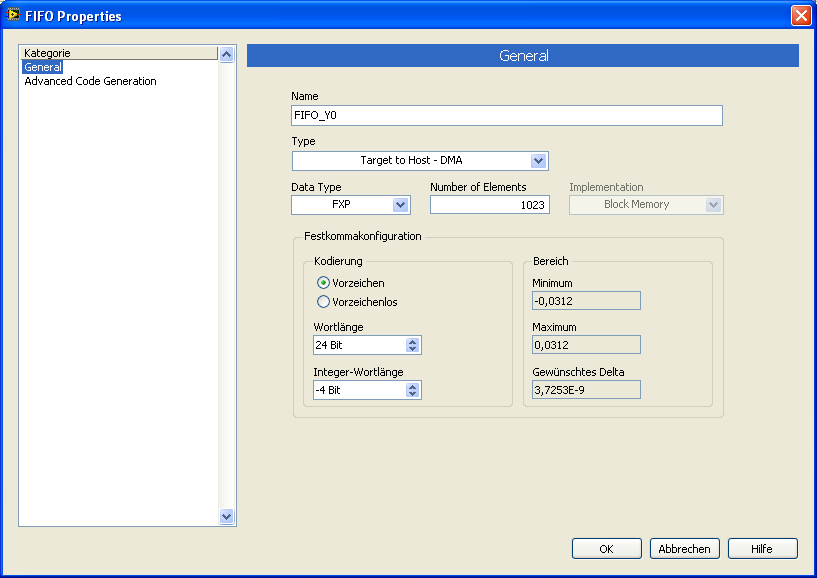Click the OK button
Screen dimensions: 817x578
pos(606,549)
